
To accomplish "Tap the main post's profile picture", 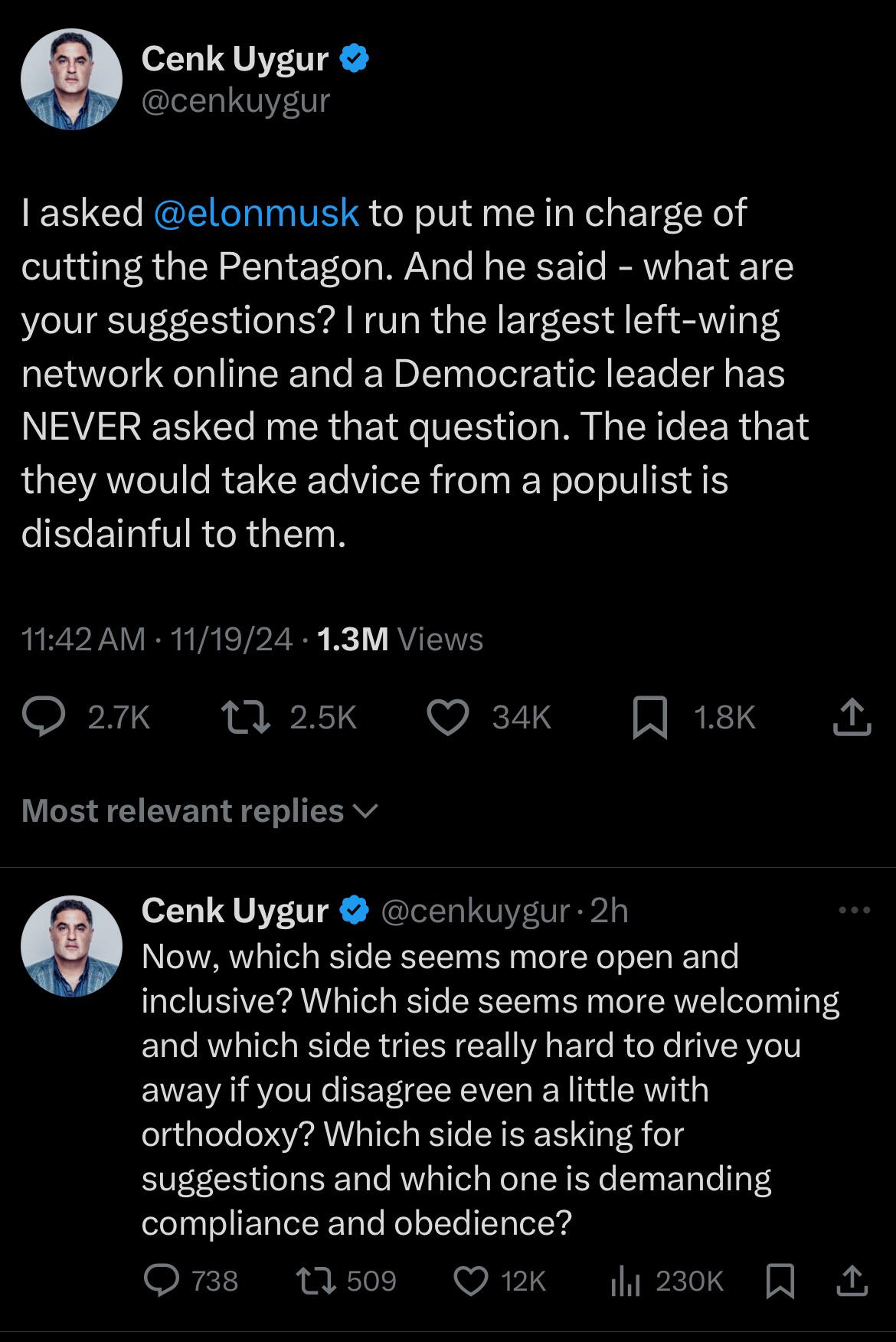I will pyautogui.click(x=71, y=79).
